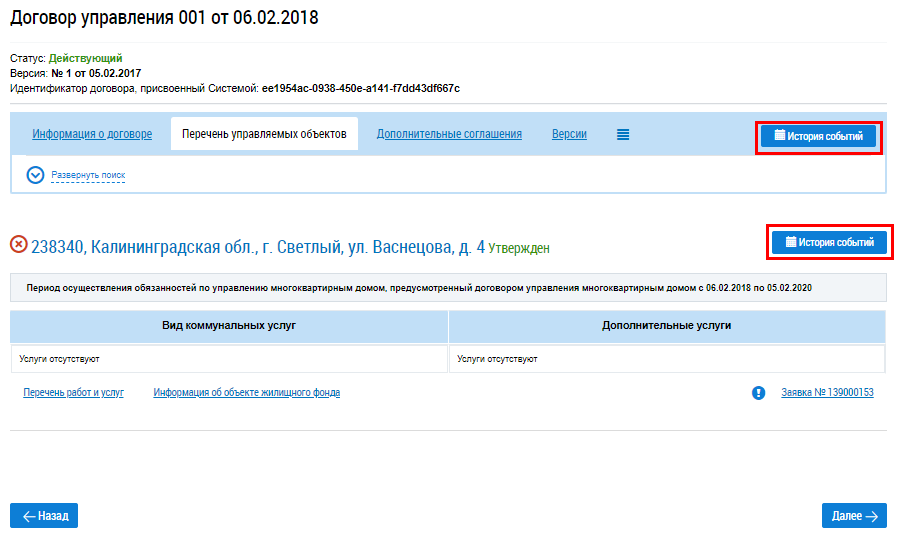The width and height of the screenshot is (901, 535).
Task: Proceed with the Далее button
Action: (854, 515)
